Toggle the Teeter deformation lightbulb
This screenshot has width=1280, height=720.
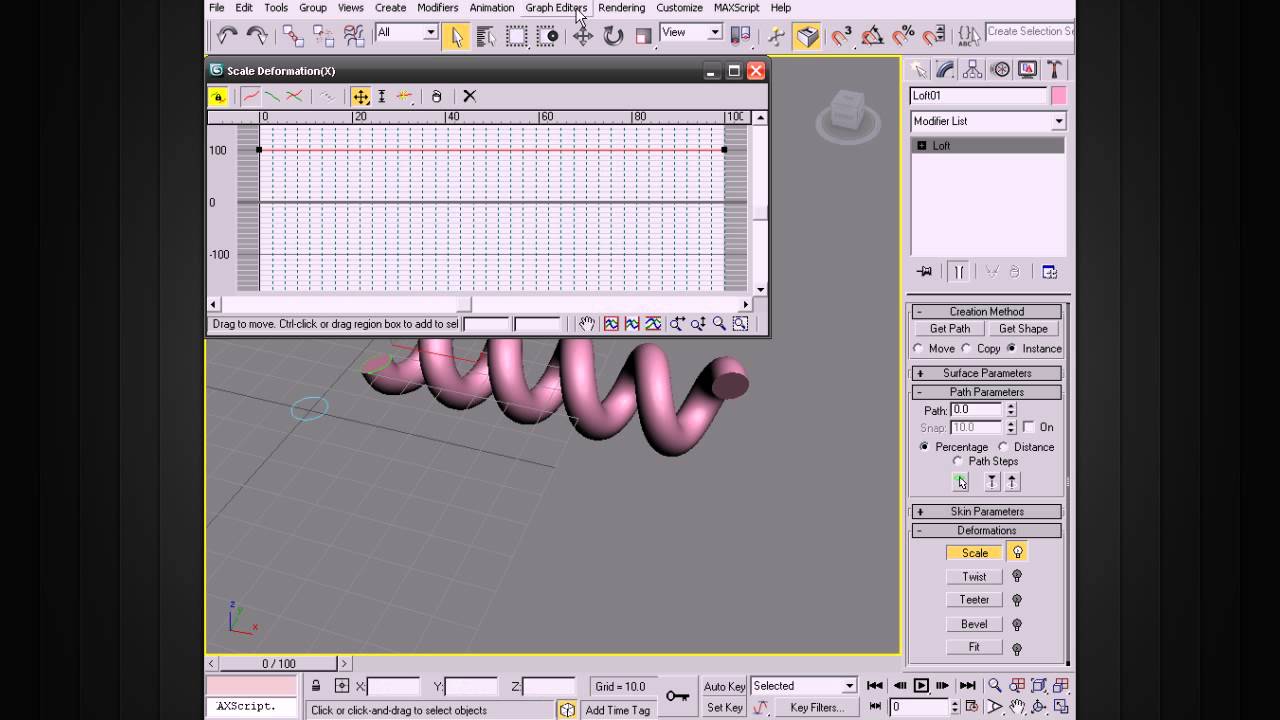(1017, 600)
